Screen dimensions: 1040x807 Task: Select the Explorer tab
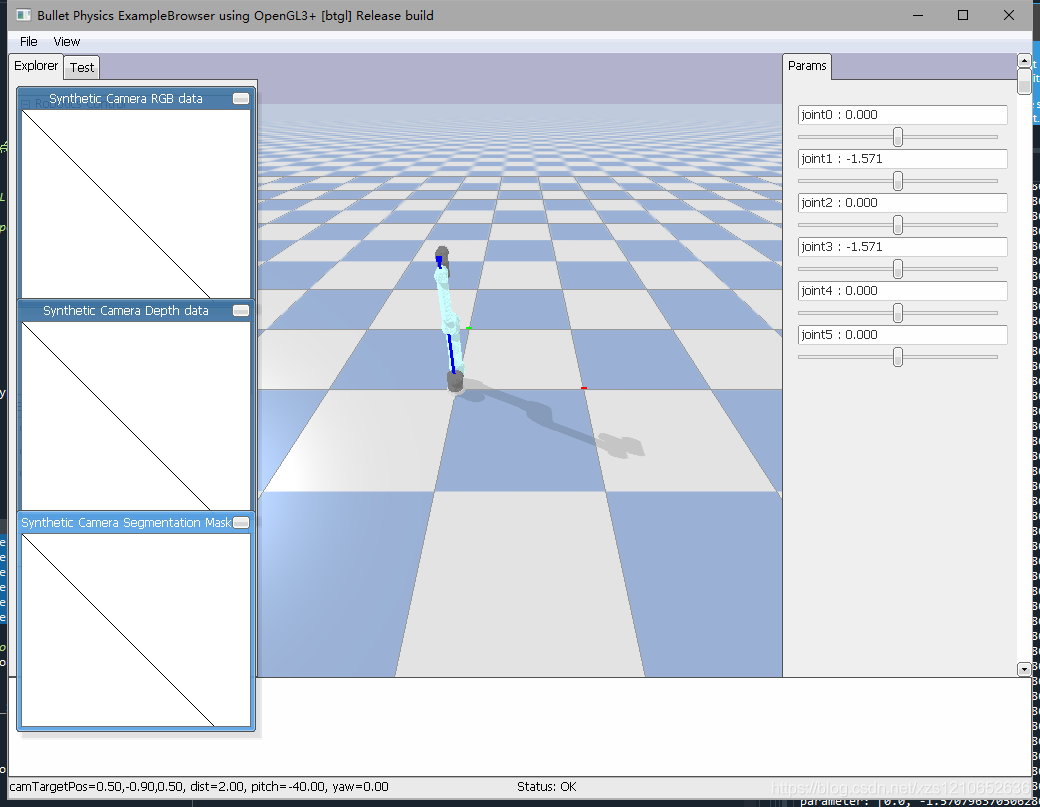[x=35, y=65]
